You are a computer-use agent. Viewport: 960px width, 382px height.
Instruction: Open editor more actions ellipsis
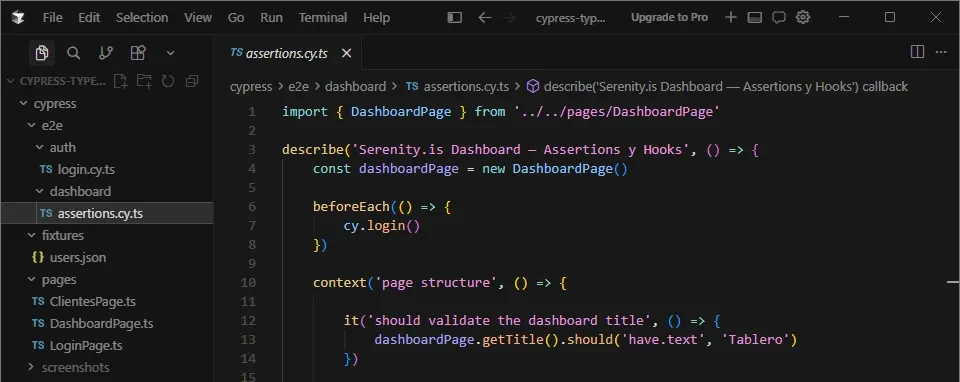941,52
